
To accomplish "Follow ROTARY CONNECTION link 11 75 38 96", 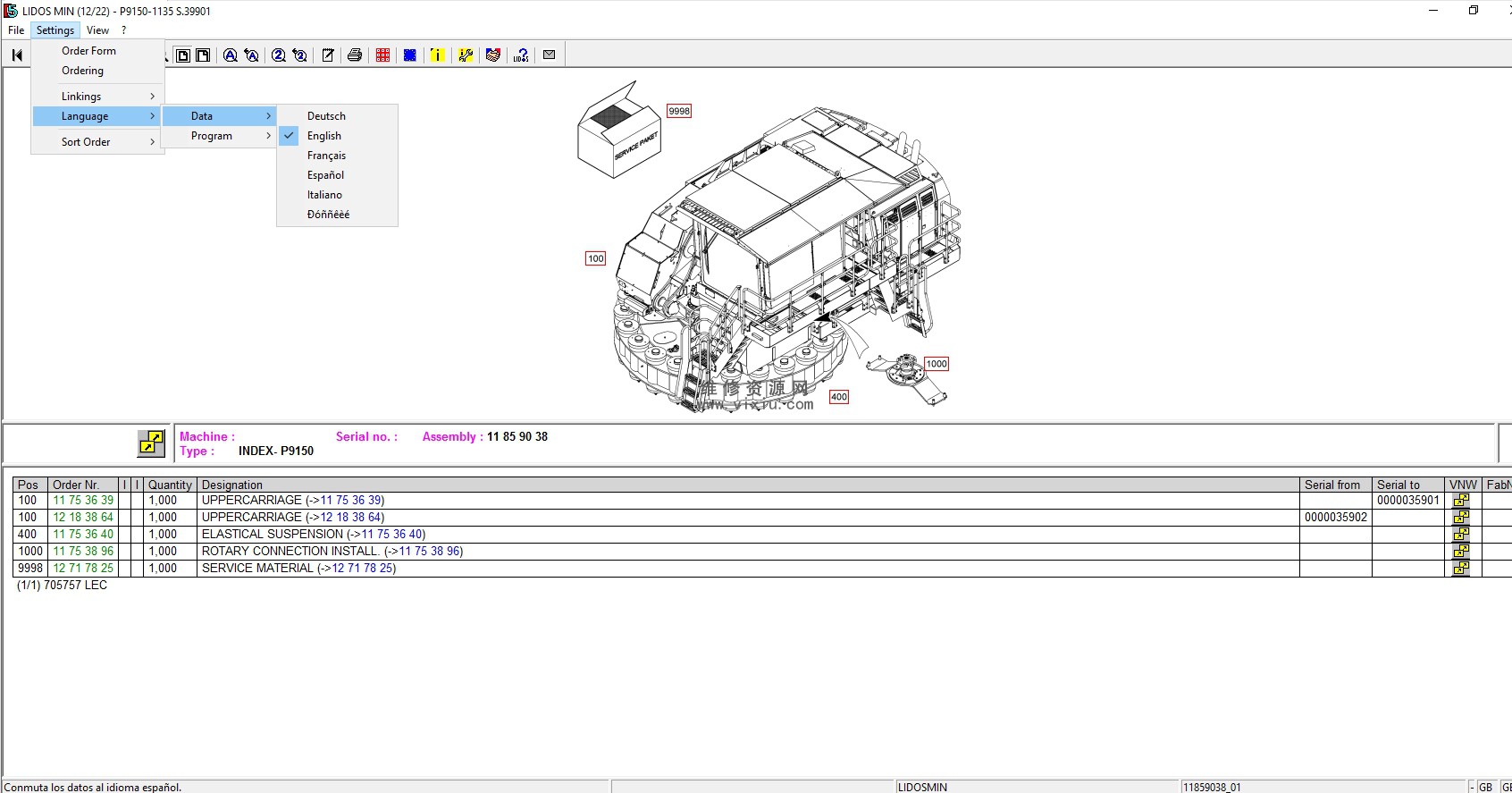I will pyautogui.click(x=429, y=552).
